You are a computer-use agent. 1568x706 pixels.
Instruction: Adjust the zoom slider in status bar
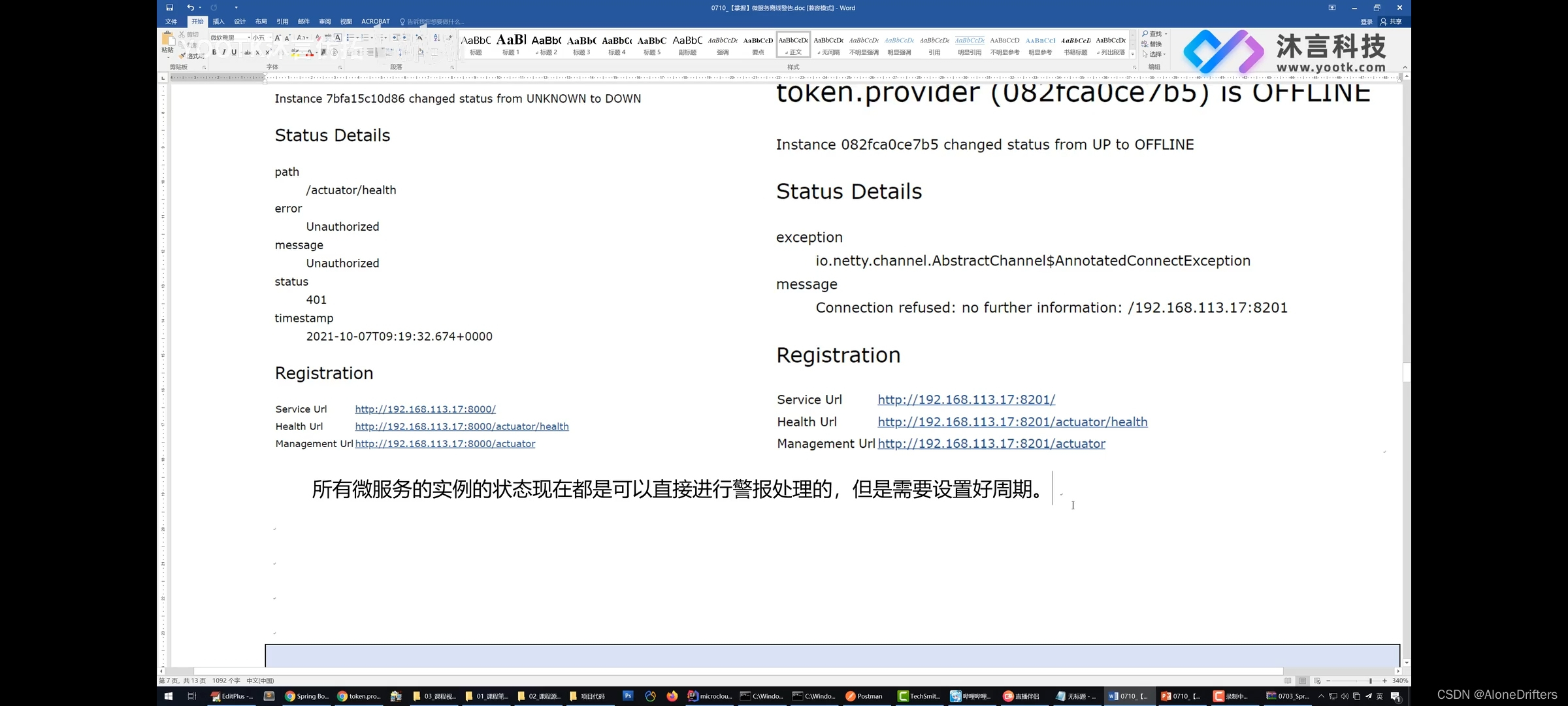click(x=1370, y=681)
